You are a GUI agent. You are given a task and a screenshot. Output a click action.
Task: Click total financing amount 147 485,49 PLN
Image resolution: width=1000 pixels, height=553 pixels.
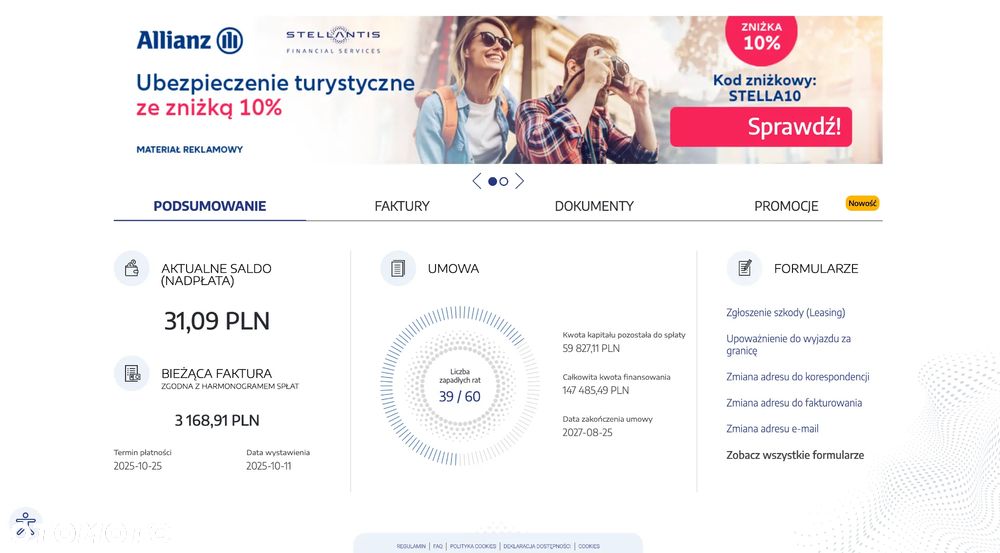[596, 390]
